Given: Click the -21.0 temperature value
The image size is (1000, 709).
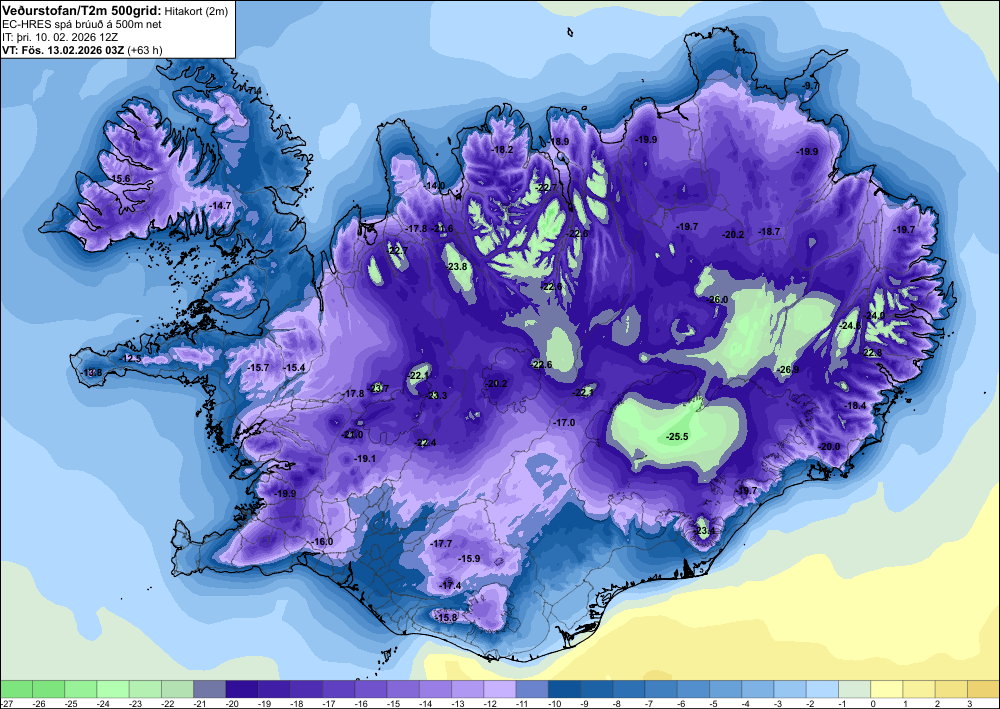Looking at the screenshot, I should (x=353, y=435).
